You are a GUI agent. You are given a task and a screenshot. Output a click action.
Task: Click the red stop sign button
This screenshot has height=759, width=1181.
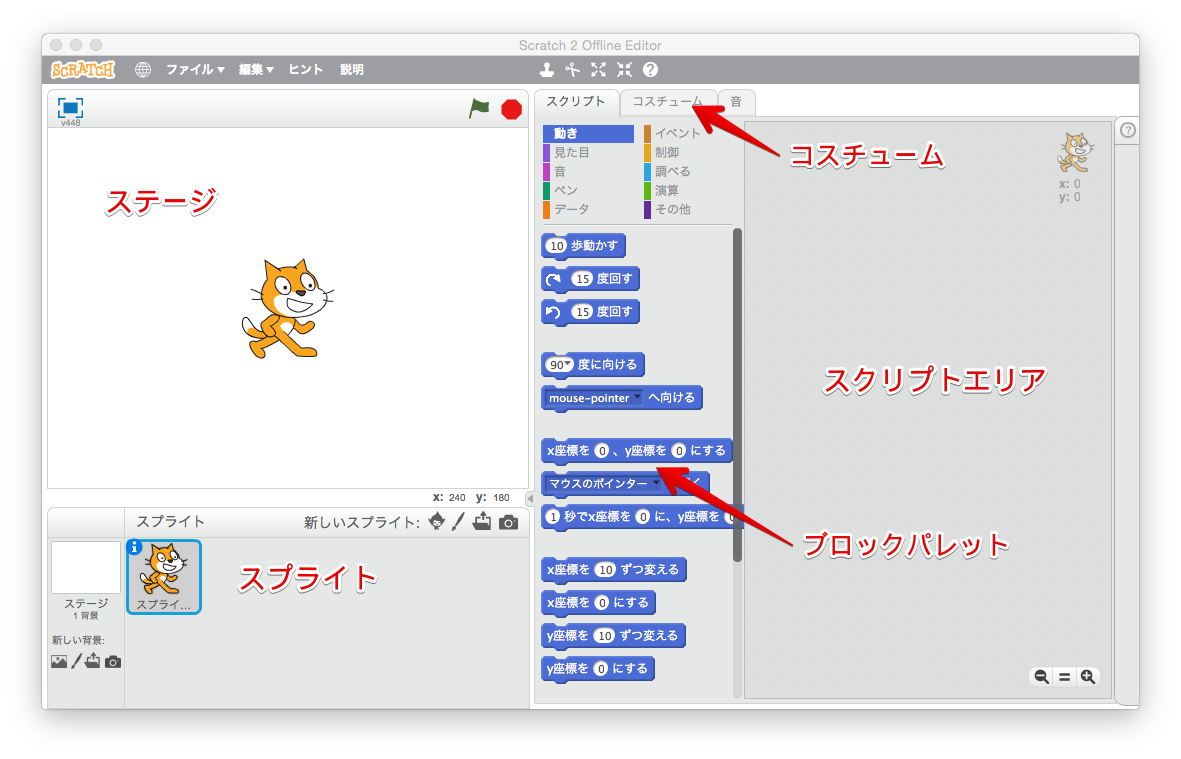coord(511,110)
